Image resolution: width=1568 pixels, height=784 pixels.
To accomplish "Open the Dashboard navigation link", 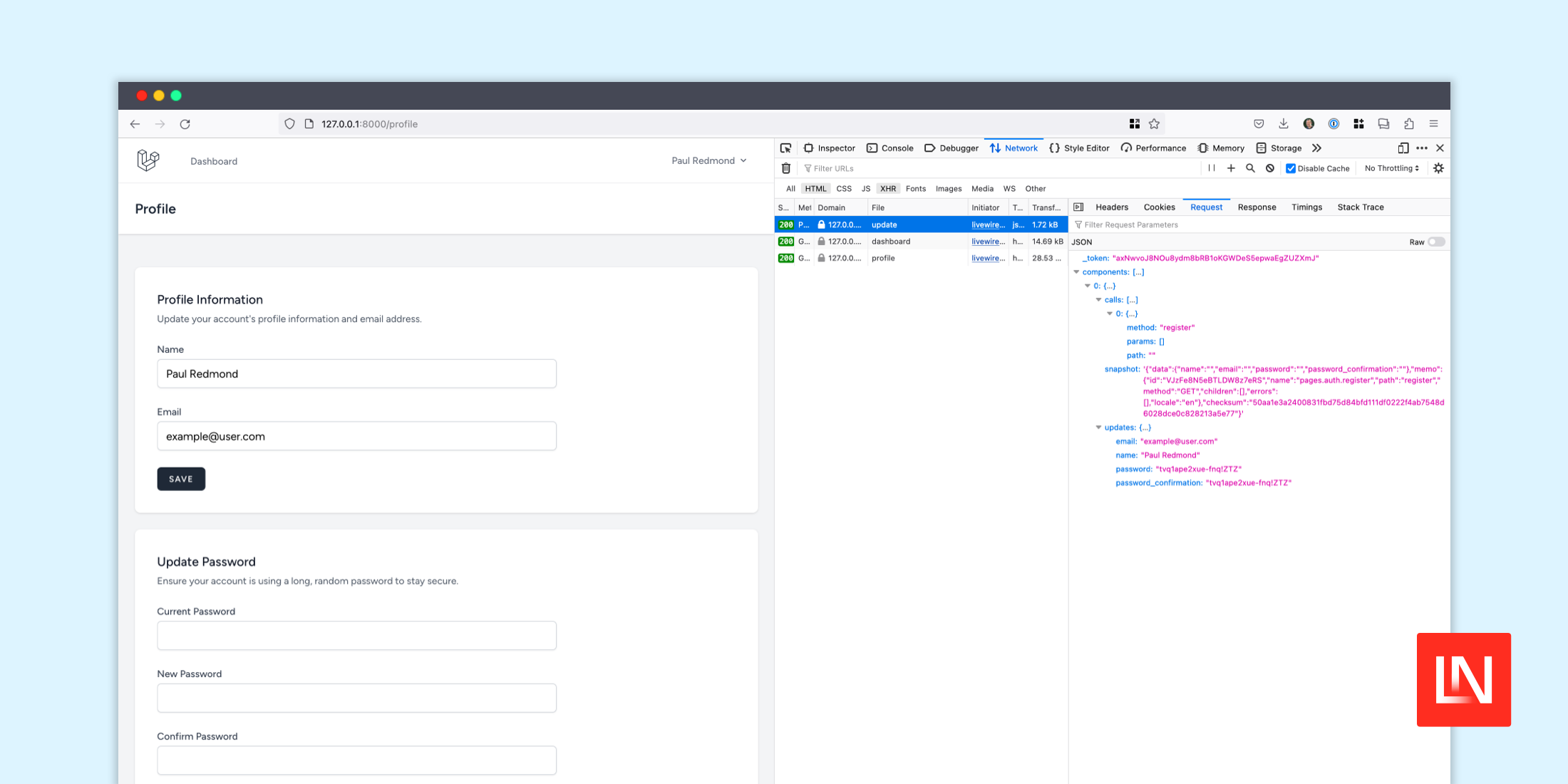I will click(214, 161).
